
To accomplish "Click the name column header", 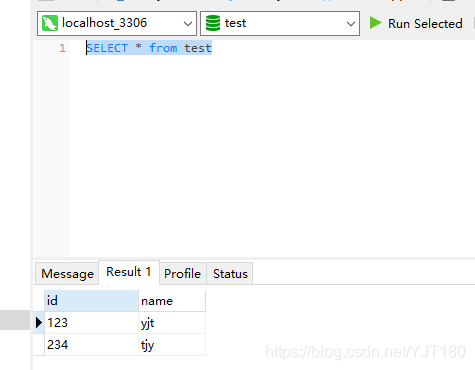I will 172,301.
